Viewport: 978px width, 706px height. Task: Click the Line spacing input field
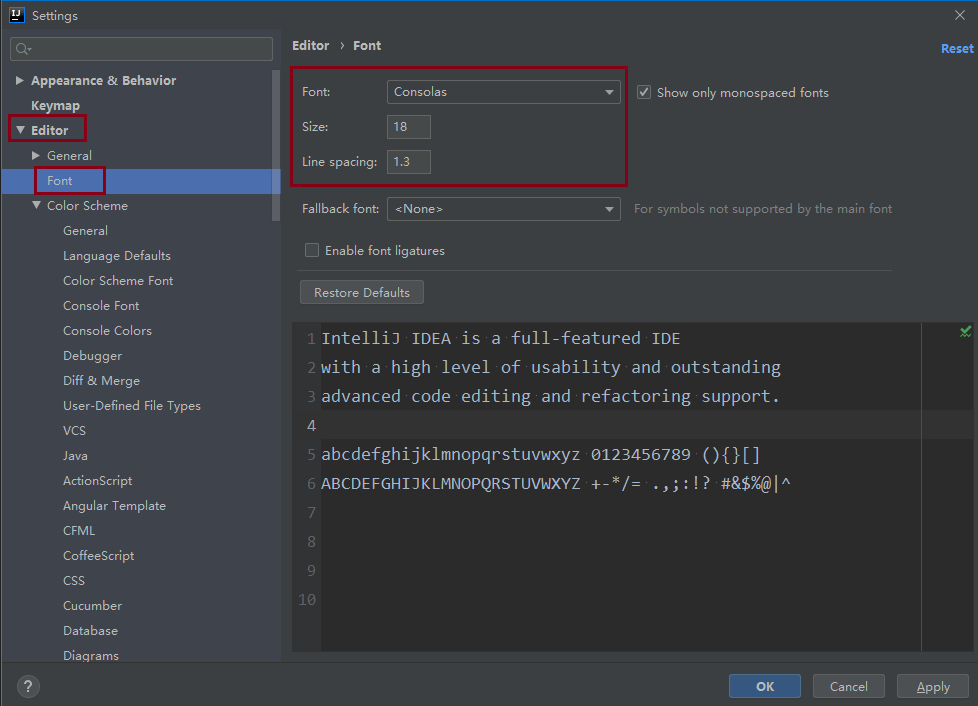[x=409, y=162]
